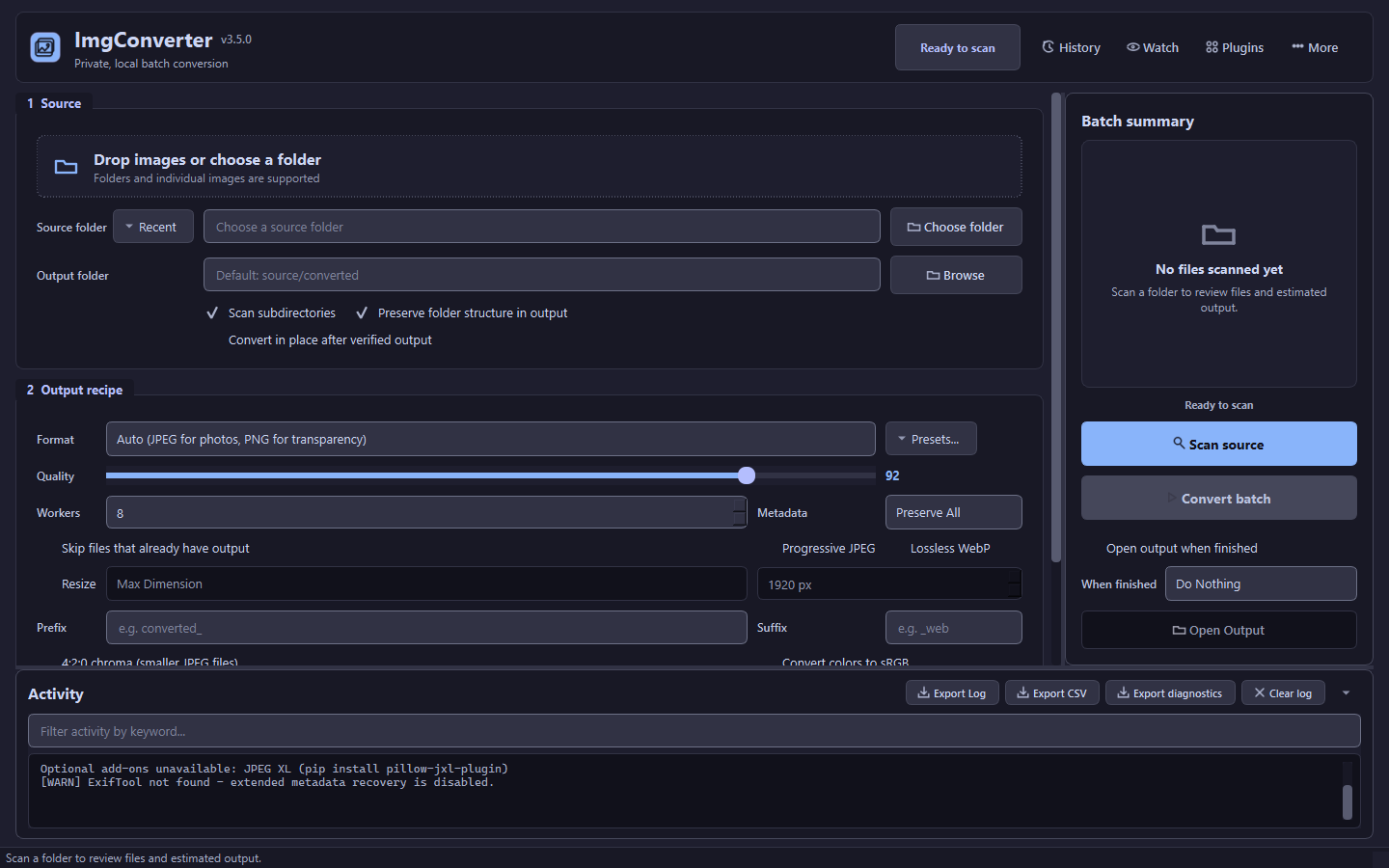Expand the Activity panel options arrow
1389x868 pixels.
point(1346,692)
